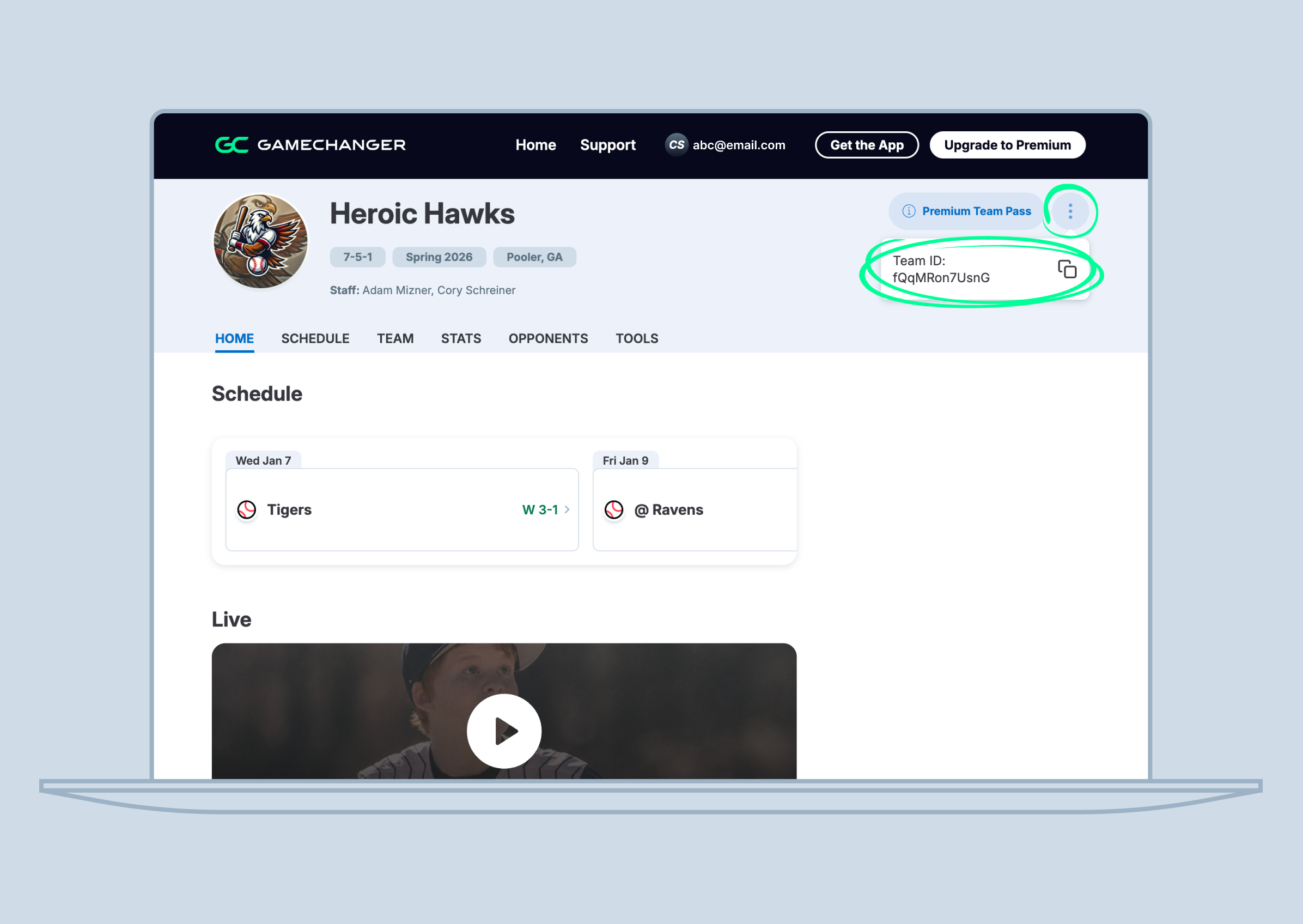Go to the OPPONENTS tab

pyautogui.click(x=547, y=338)
